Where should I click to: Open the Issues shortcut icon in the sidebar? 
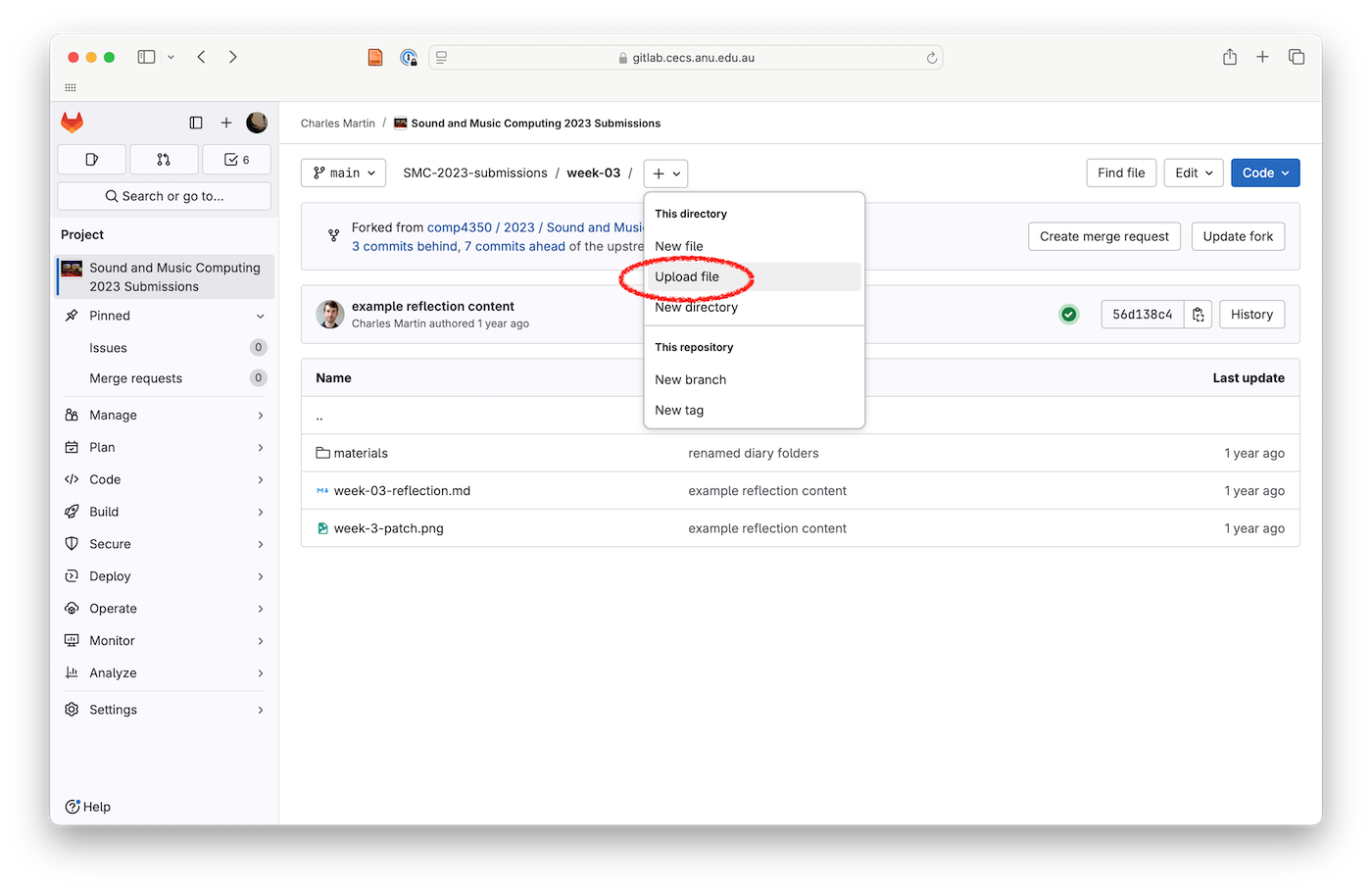click(x=91, y=159)
